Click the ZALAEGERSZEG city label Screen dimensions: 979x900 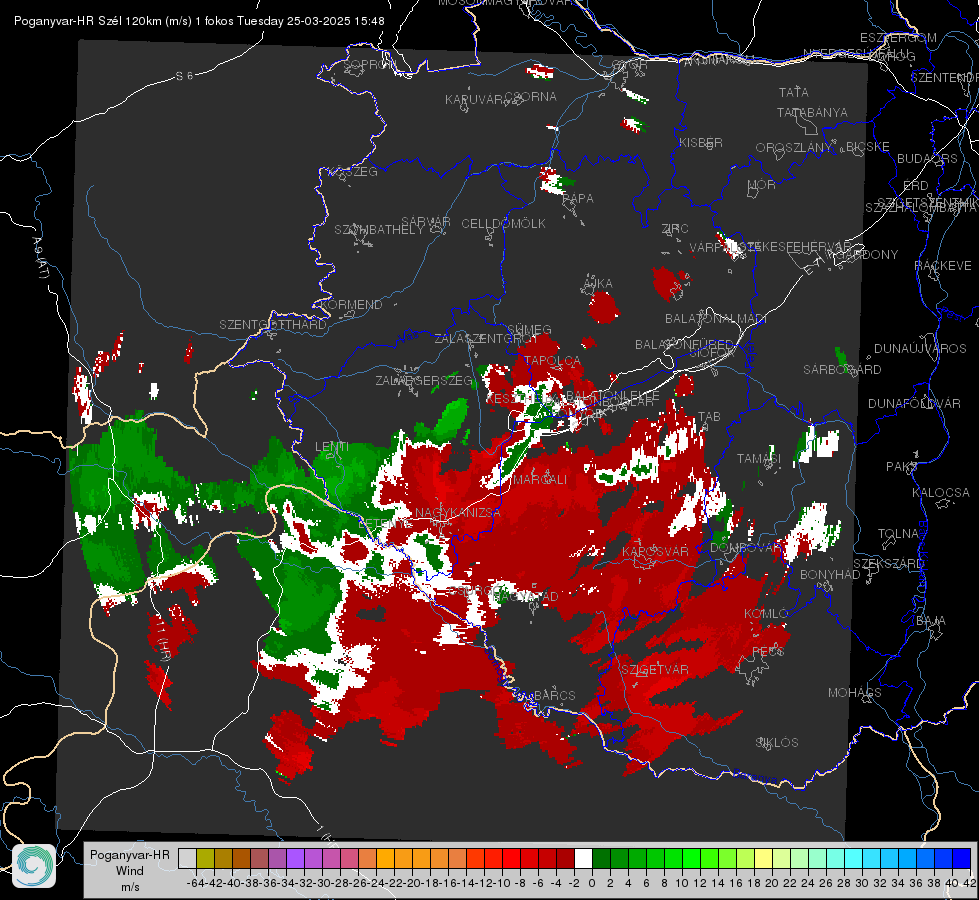[x=424, y=380]
